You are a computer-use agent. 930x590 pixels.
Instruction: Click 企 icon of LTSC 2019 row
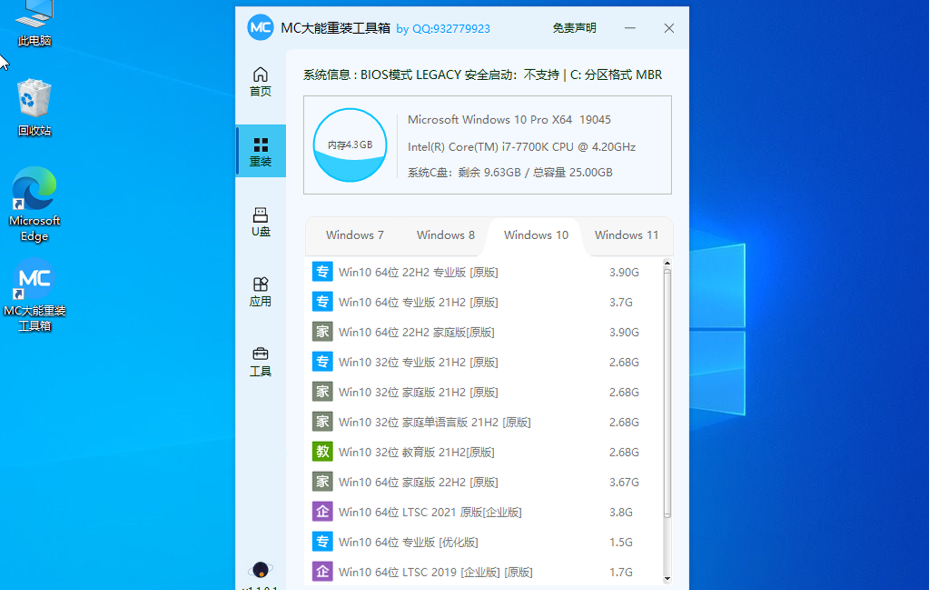(323, 572)
